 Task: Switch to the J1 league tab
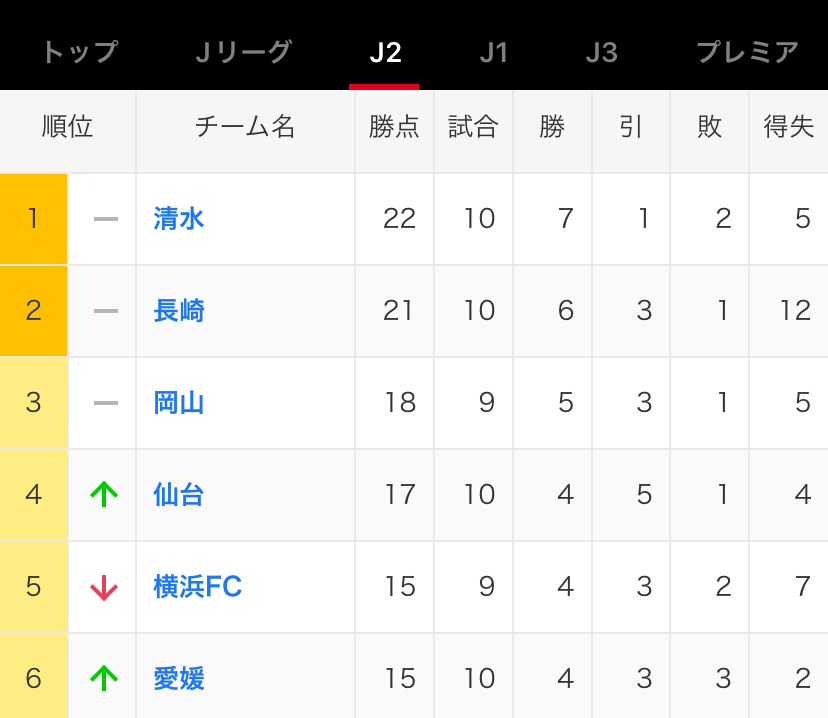point(494,52)
